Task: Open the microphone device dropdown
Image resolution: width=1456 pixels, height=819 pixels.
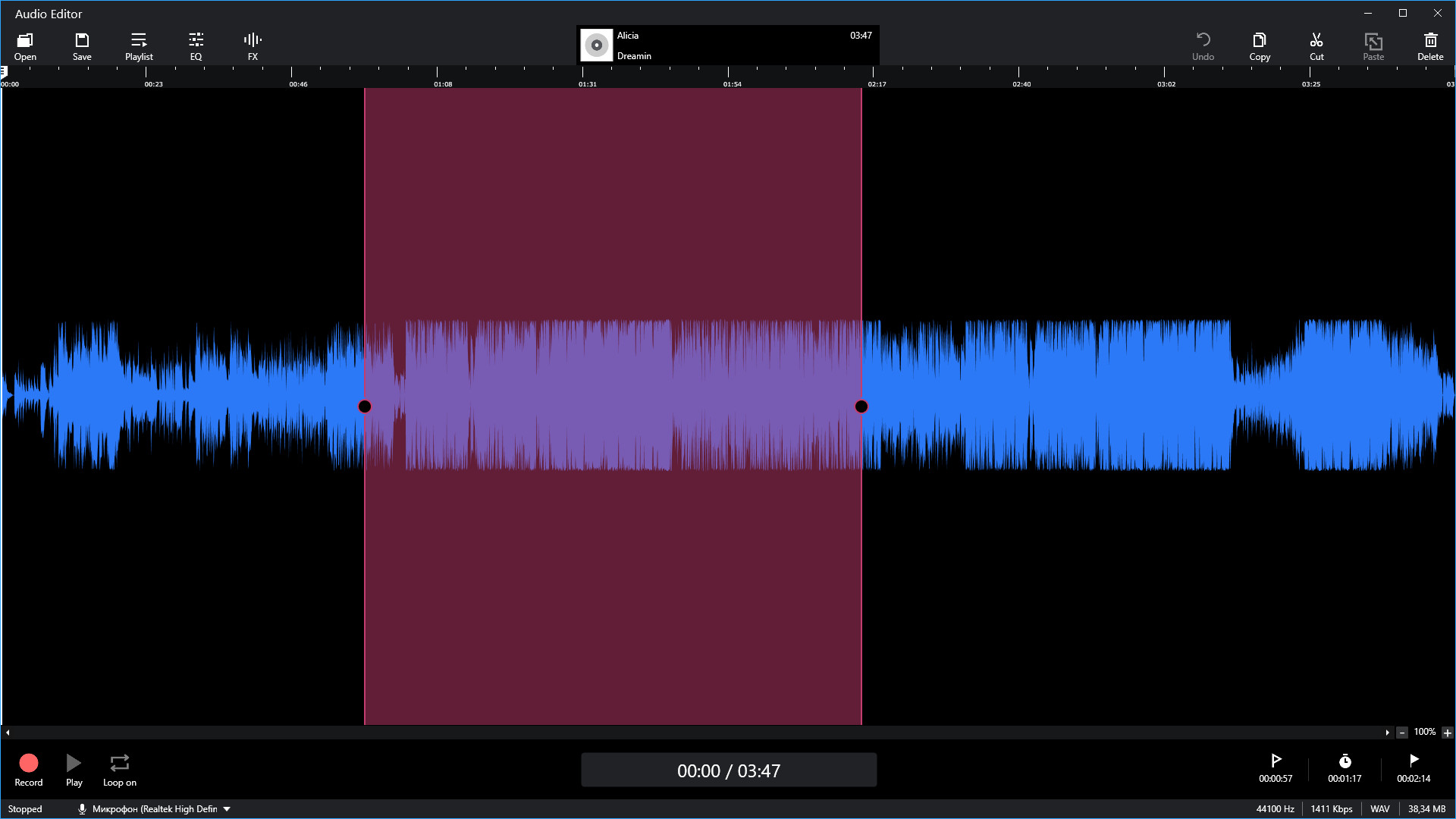Action: 226,808
